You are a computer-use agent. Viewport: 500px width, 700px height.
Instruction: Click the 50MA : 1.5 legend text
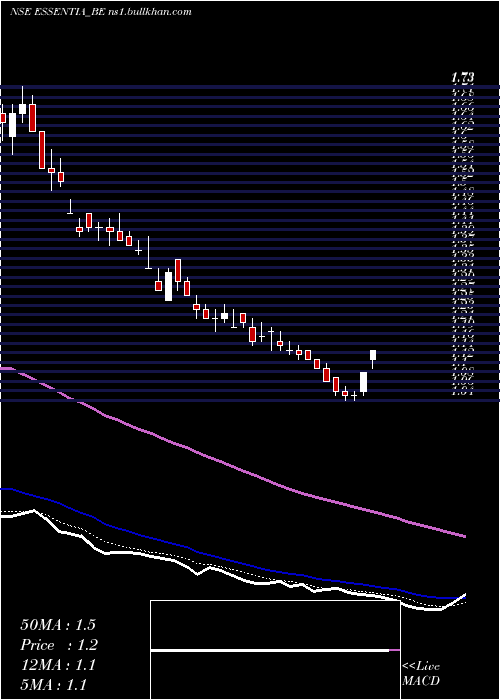[x=58, y=625]
